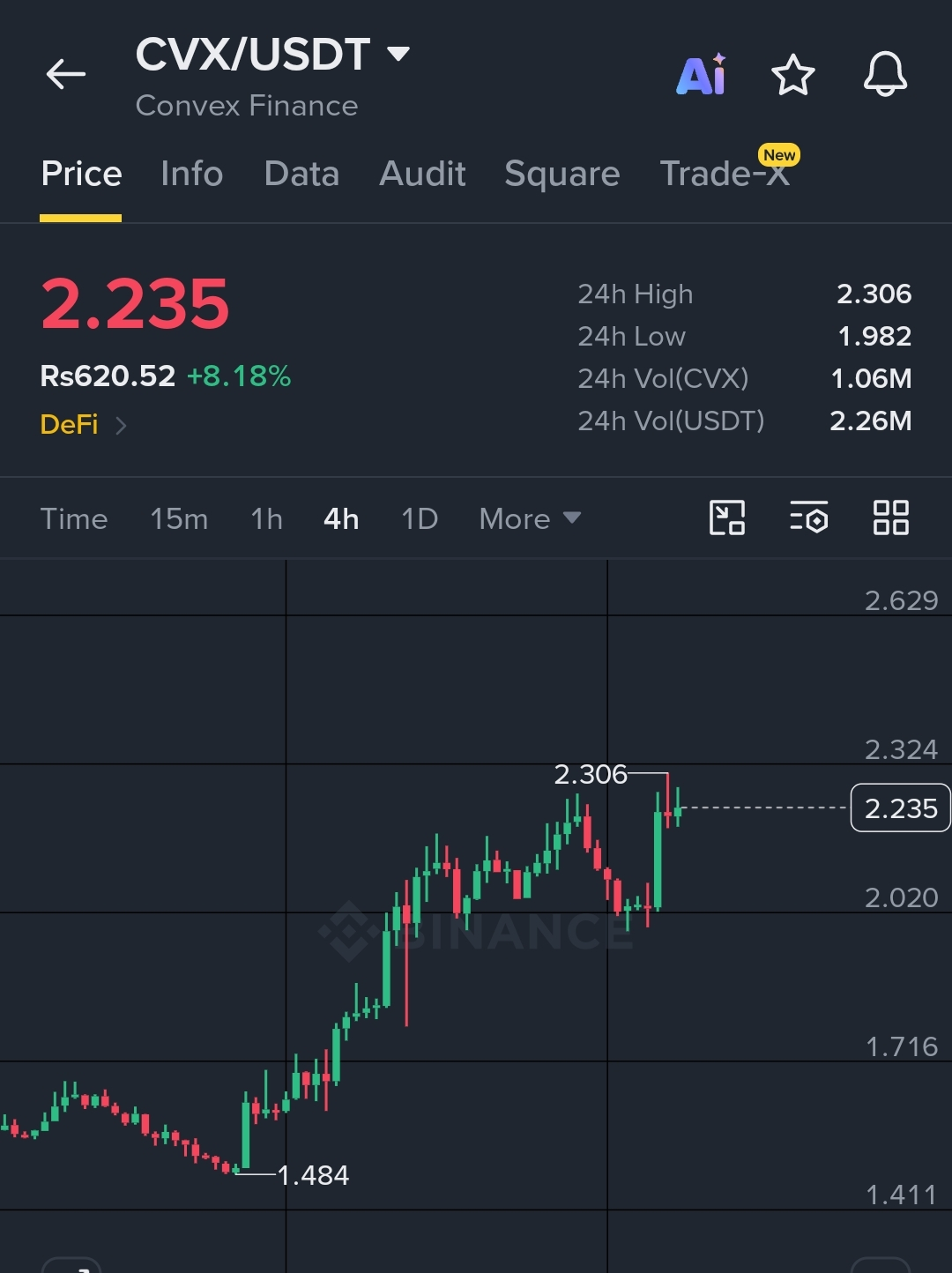Switch to the Info tab
Viewport: 952px width, 1273px height.
[191, 174]
